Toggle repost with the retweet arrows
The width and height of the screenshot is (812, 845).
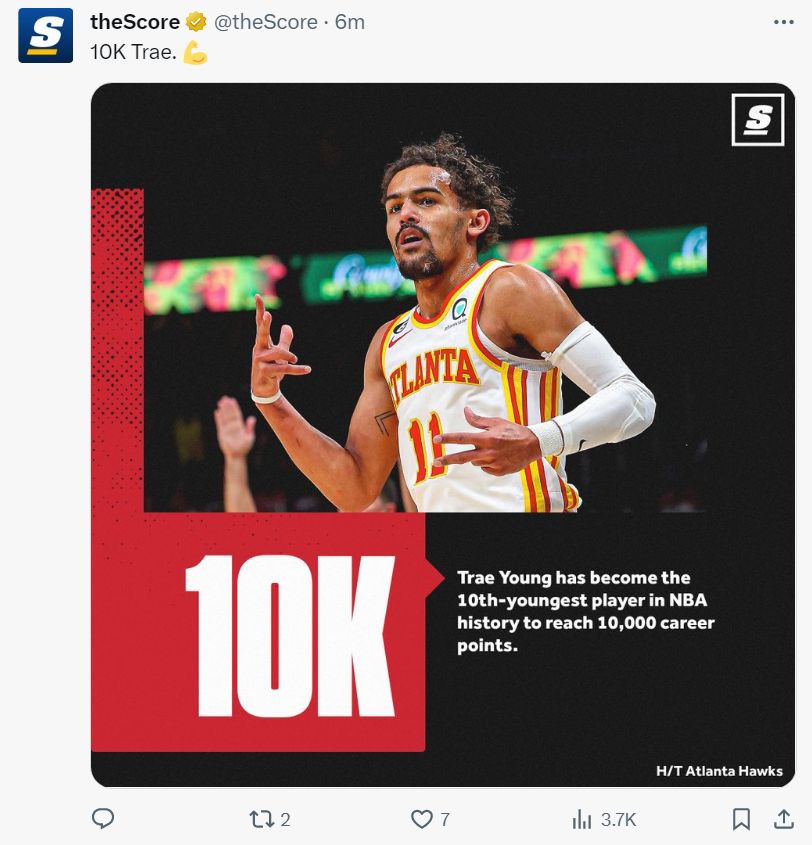click(260, 819)
